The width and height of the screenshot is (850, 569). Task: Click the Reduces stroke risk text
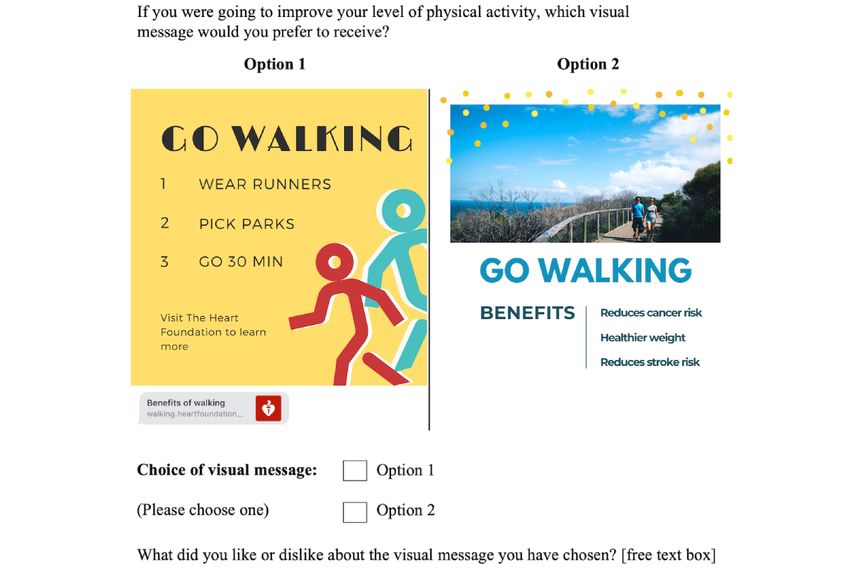(x=650, y=362)
